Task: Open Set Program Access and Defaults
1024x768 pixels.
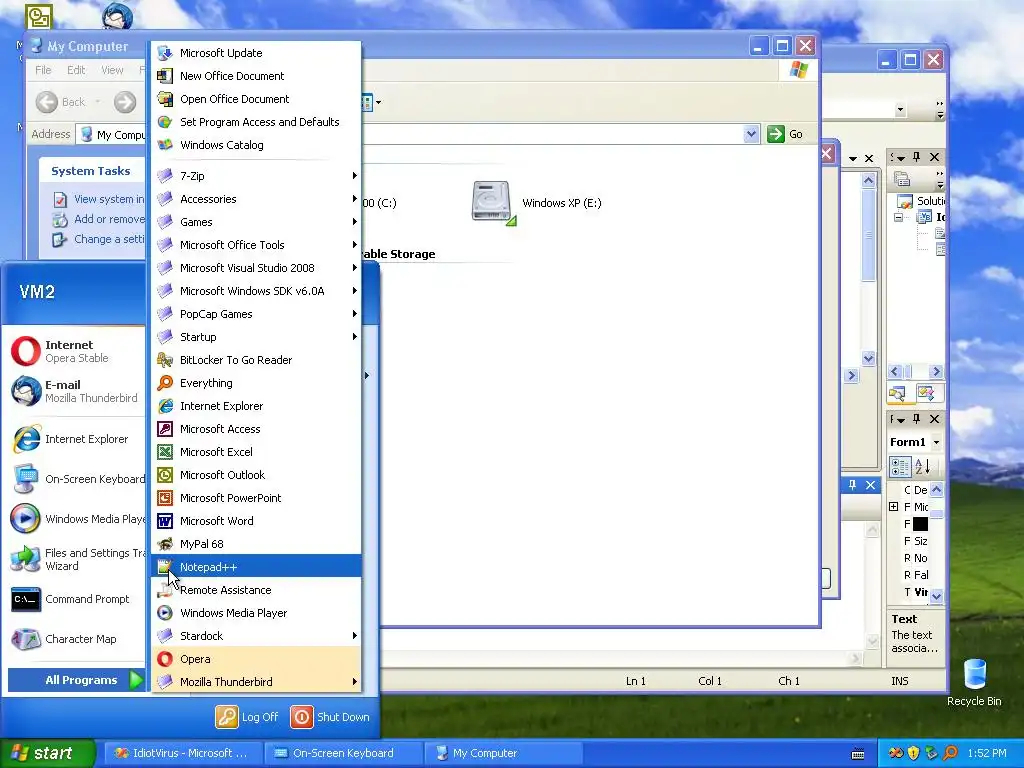Action: [x=256, y=121]
